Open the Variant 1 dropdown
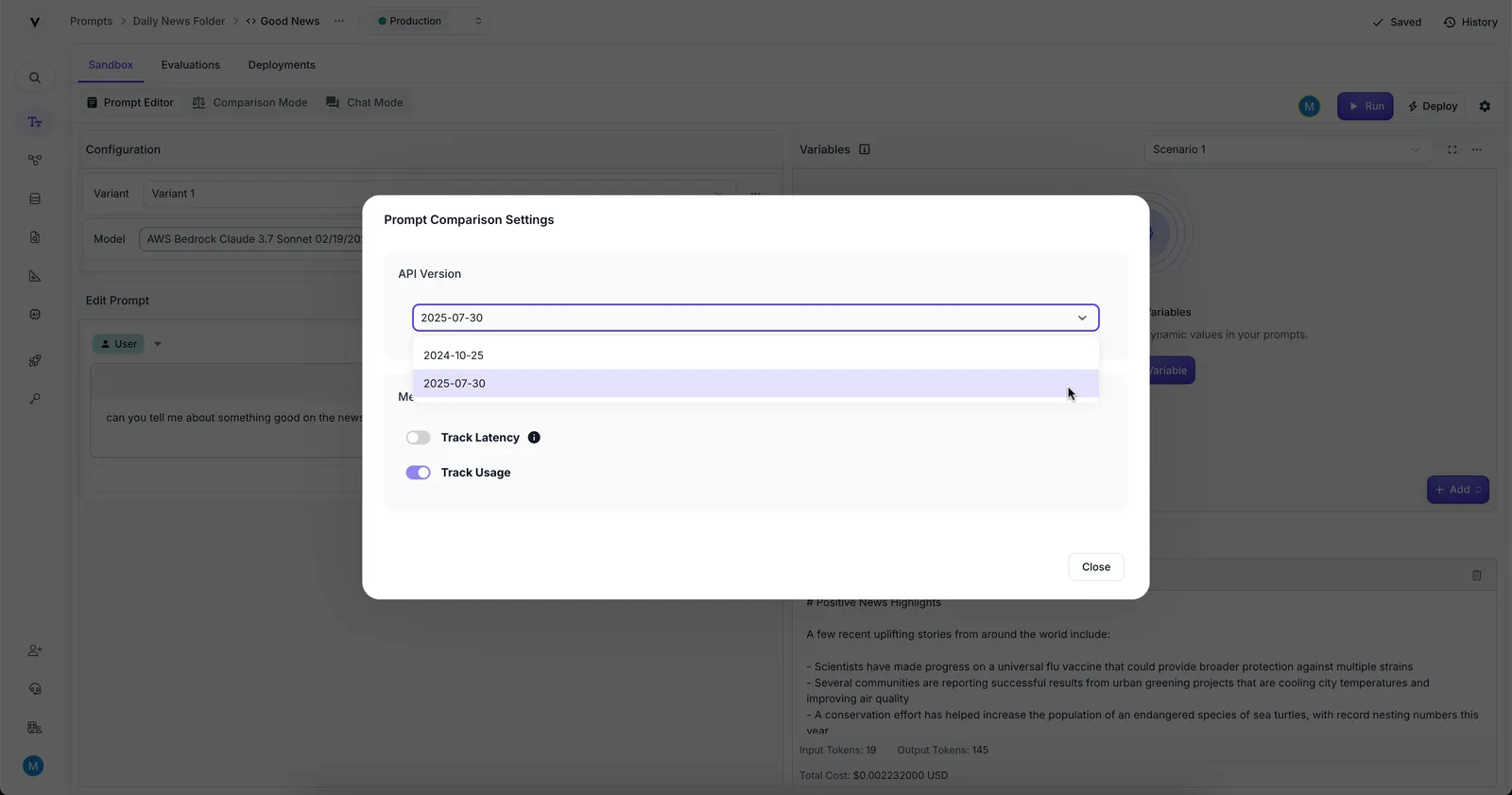 (x=438, y=194)
